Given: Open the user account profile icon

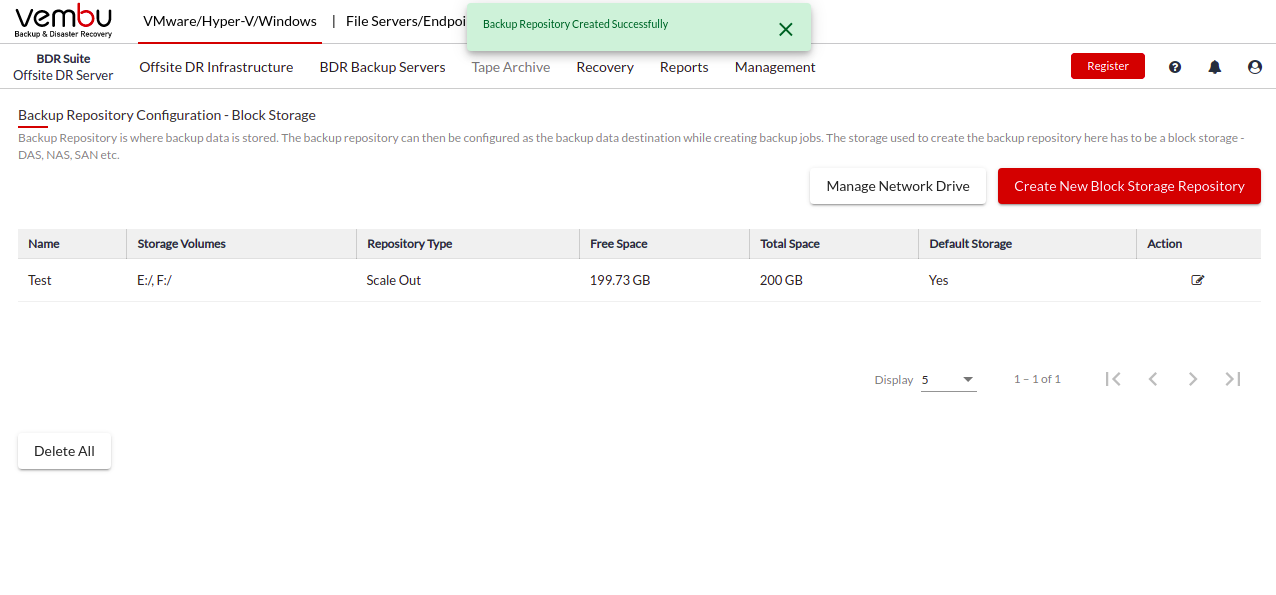Looking at the screenshot, I should click(x=1255, y=67).
